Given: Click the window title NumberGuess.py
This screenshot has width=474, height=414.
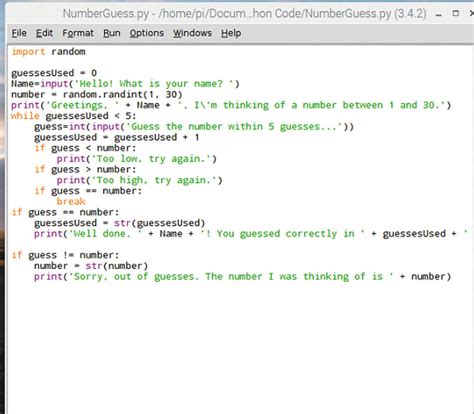Looking at the screenshot, I should (x=244, y=14).
